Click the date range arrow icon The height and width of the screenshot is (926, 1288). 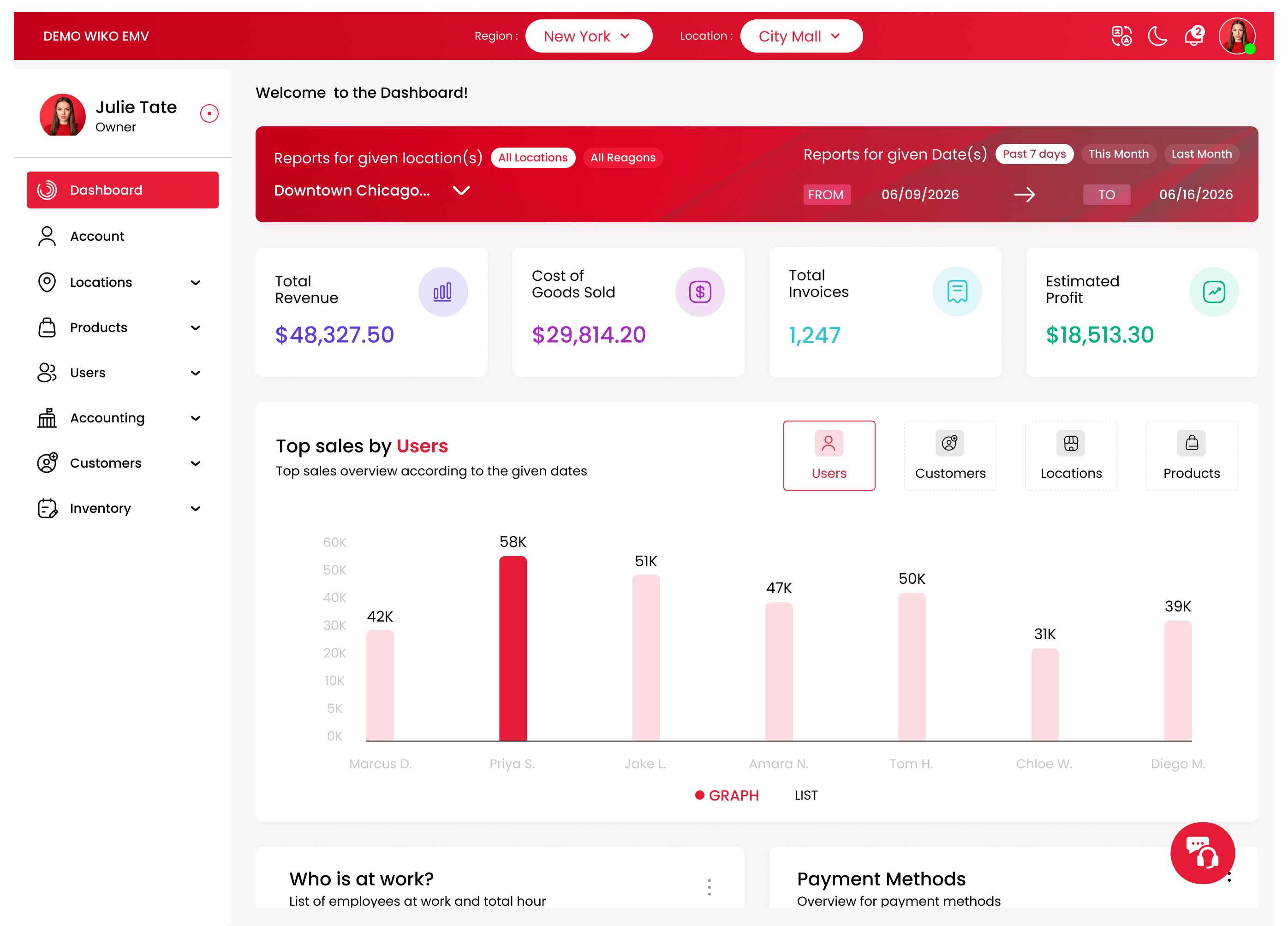coord(1025,195)
